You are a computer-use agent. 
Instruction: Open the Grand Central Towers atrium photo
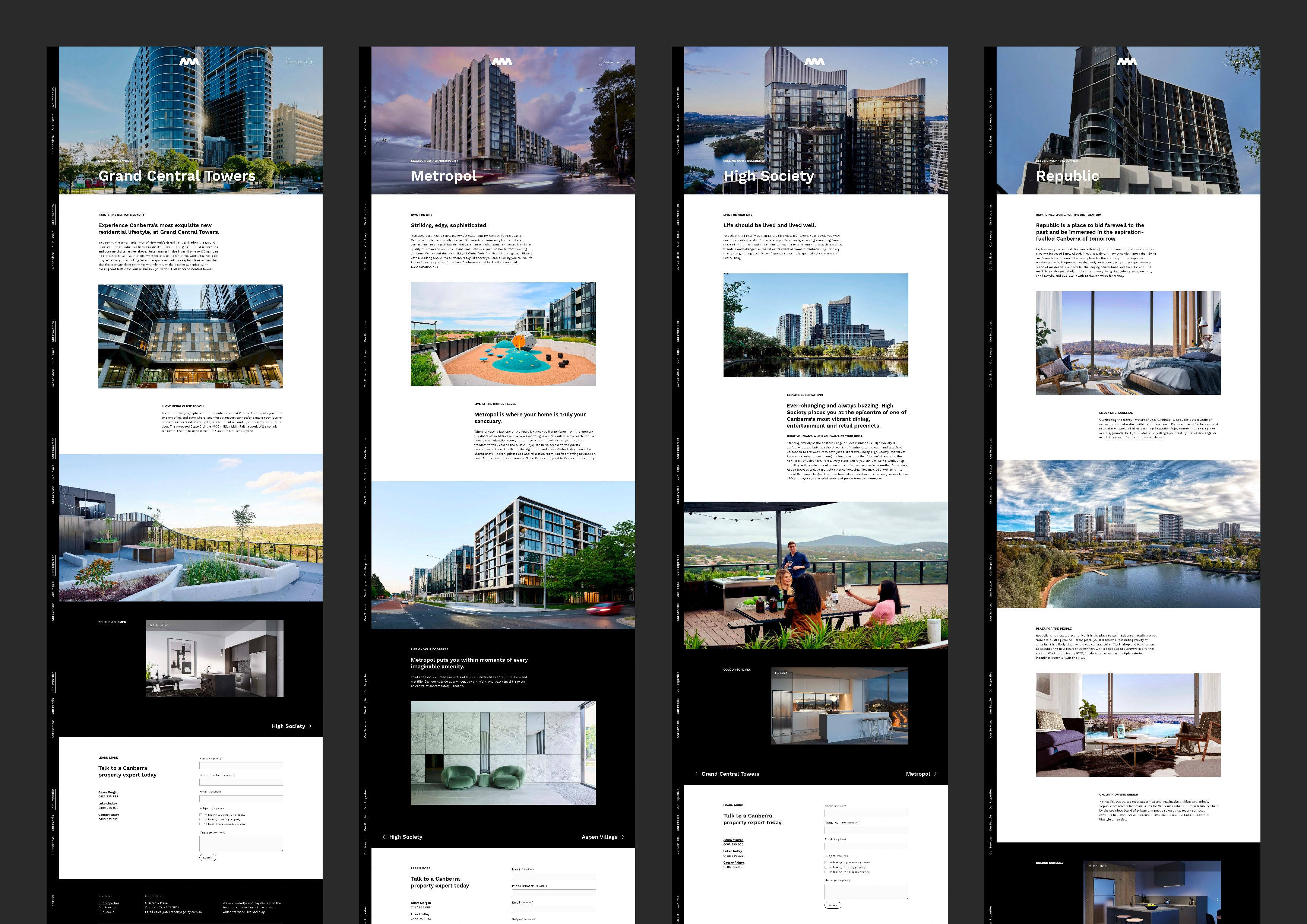pyautogui.click(x=191, y=336)
